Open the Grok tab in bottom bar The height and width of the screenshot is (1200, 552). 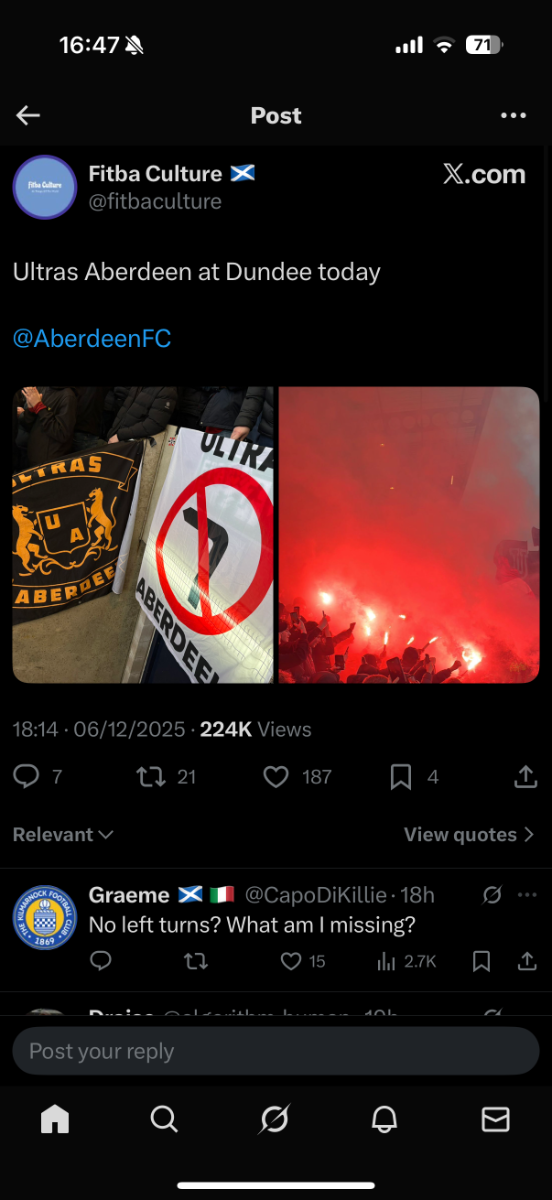point(274,1120)
